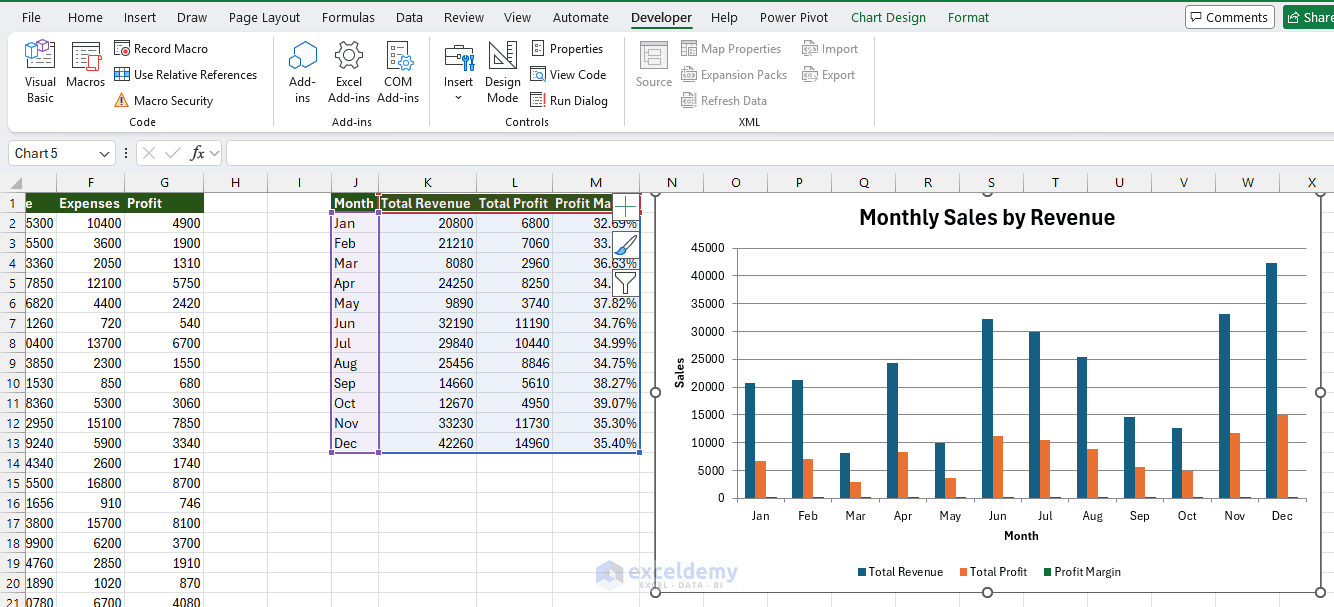Open the Power Pivot tab
The height and width of the screenshot is (607, 1334).
[793, 17]
